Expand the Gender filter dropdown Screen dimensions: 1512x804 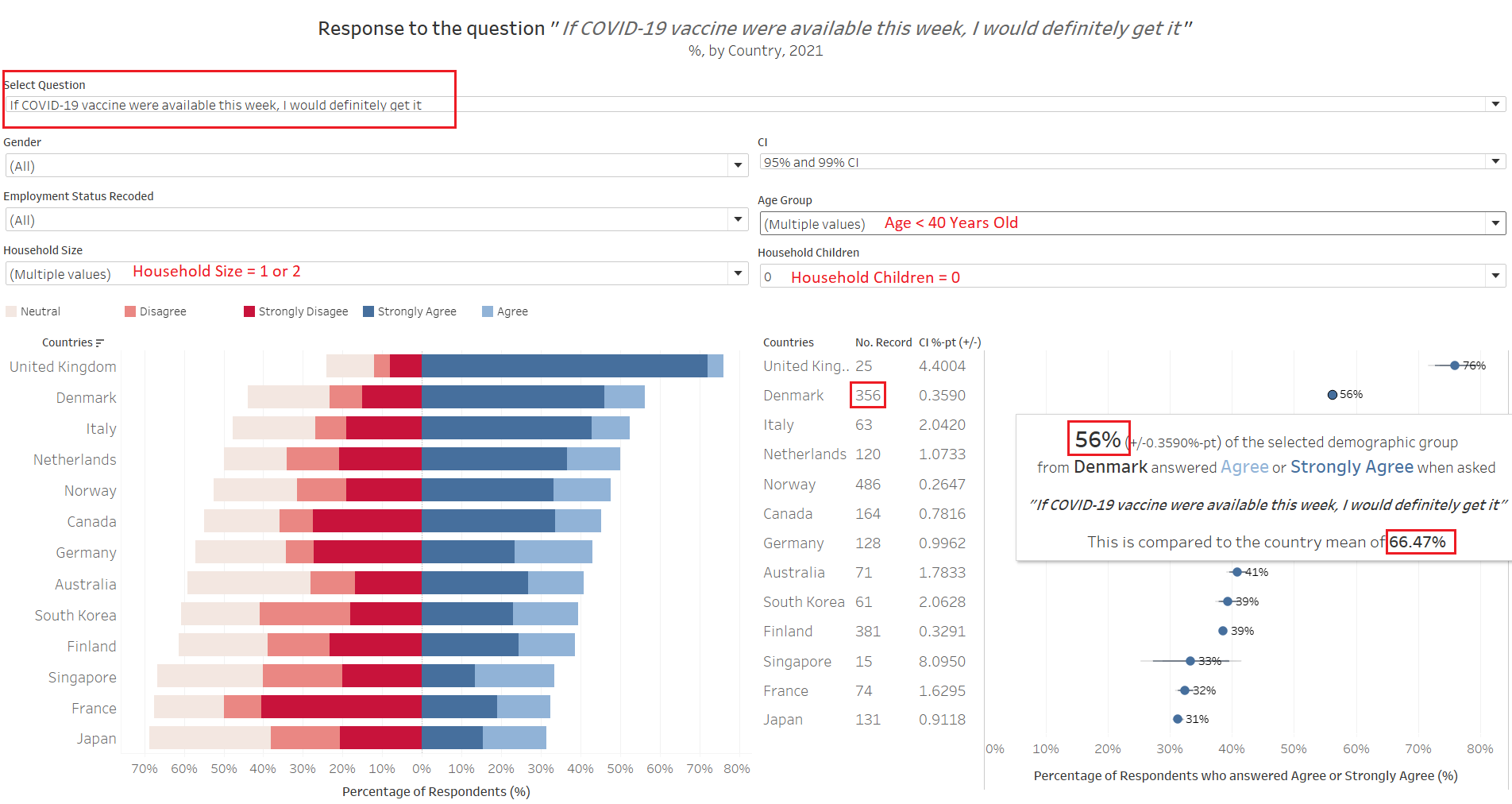[x=738, y=165]
